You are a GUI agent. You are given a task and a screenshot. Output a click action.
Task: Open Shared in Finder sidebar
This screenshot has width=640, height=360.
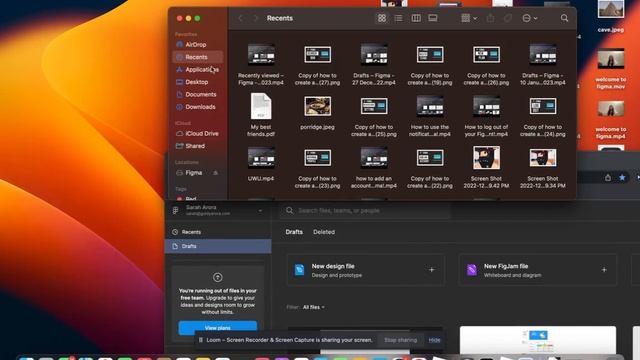tap(198, 146)
